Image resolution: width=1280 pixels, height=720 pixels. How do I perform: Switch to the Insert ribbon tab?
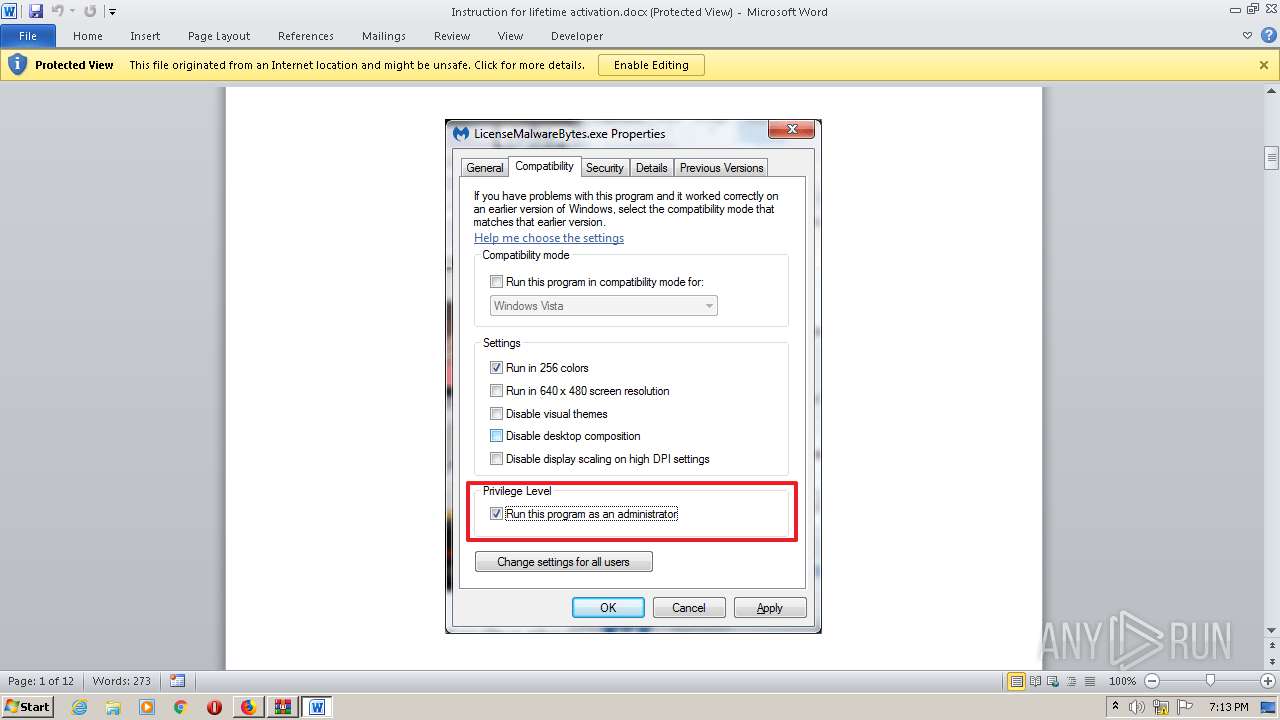coord(145,36)
